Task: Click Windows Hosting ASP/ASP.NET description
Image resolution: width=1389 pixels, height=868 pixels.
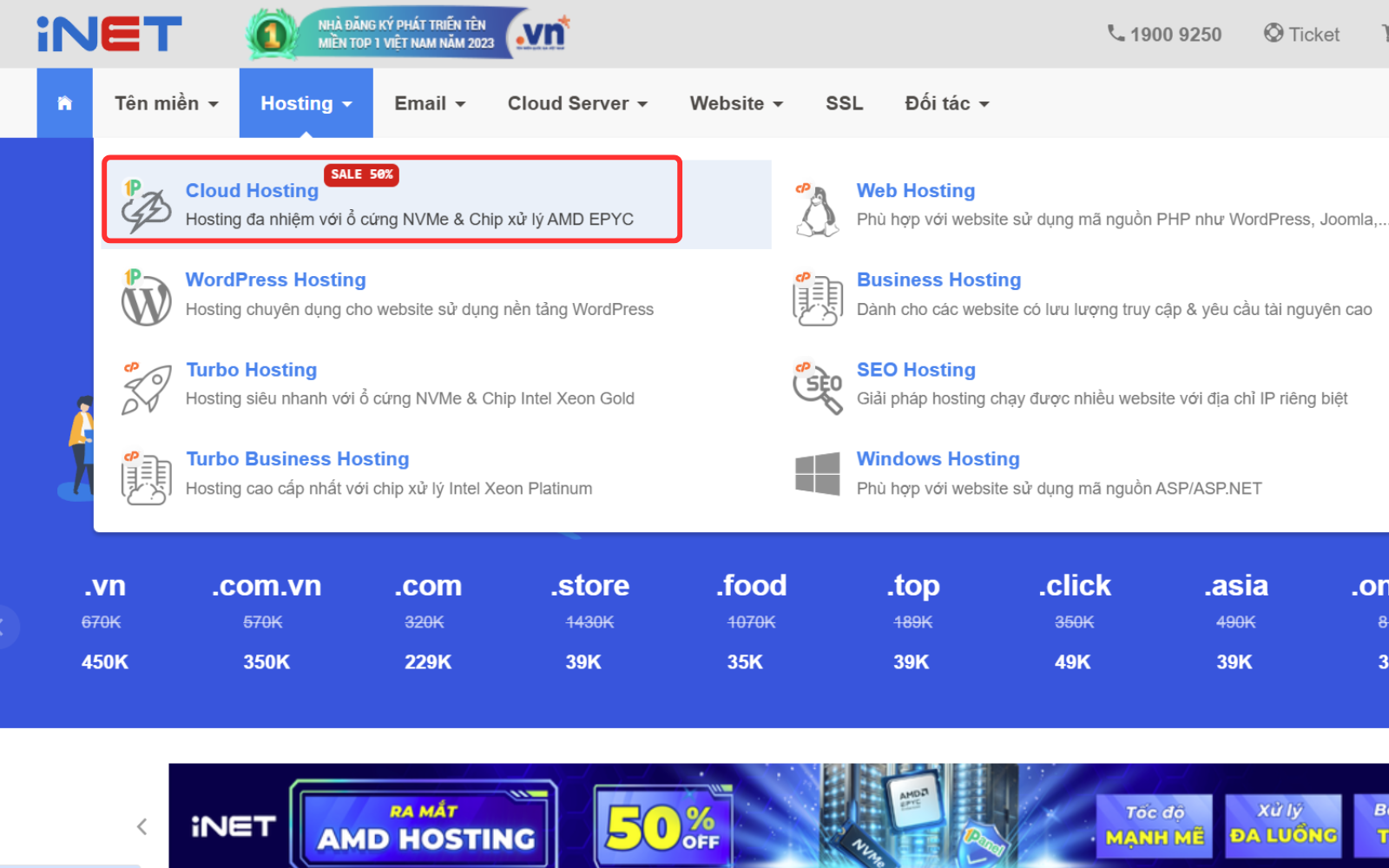Action: tap(1059, 489)
